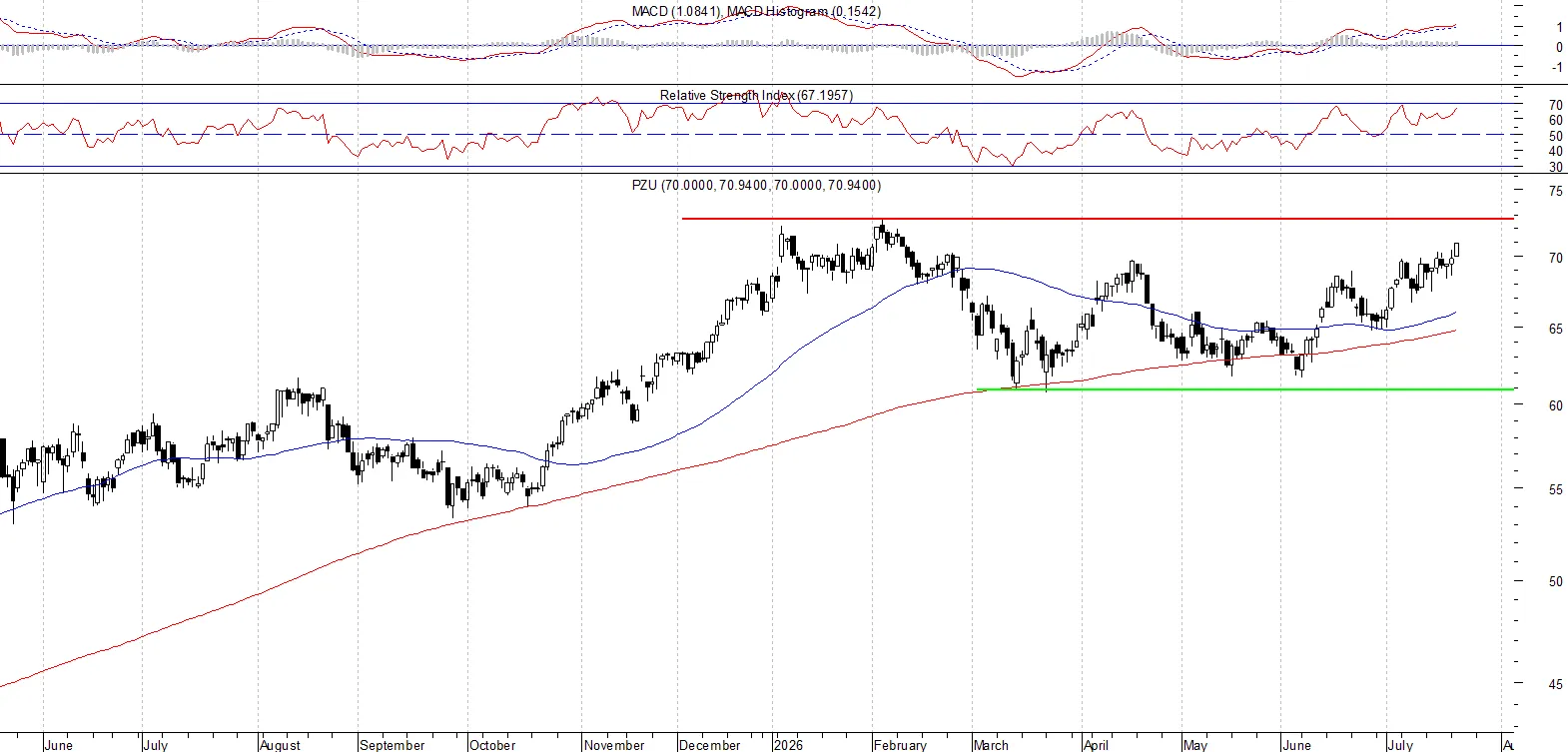Click the Relative Strength Index title label

(756, 95)
